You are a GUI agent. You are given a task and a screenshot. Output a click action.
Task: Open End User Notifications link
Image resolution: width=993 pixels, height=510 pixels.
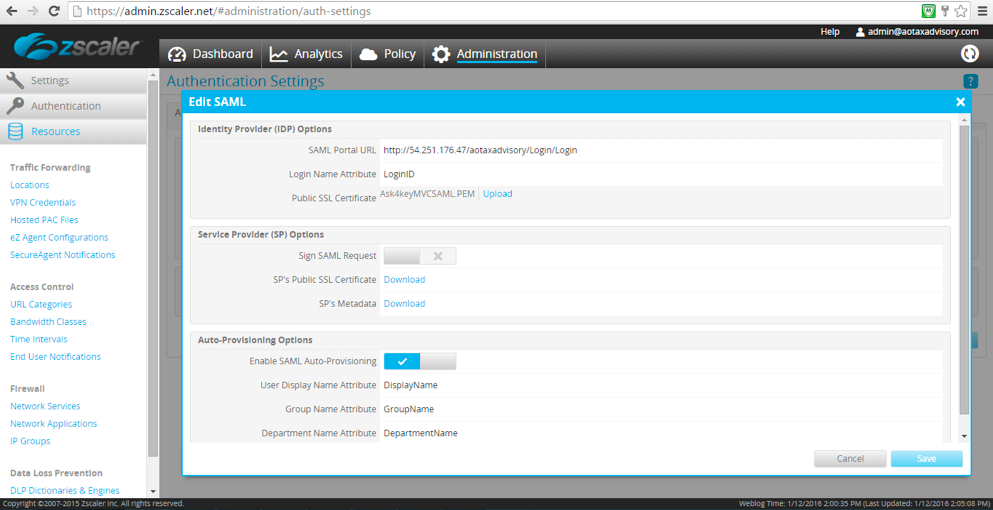pos(55,357)
